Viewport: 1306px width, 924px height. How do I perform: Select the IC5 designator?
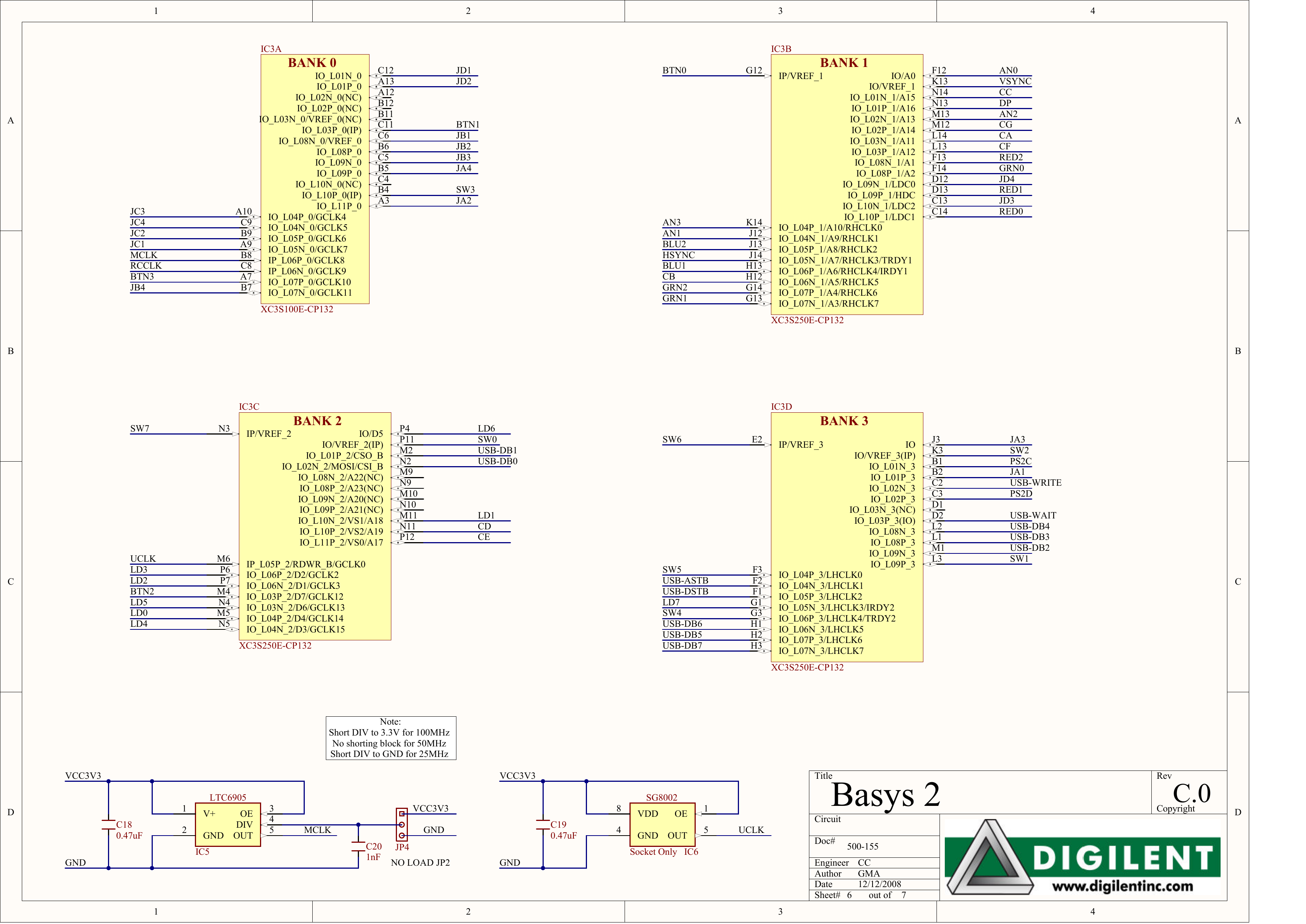point(202,852)
